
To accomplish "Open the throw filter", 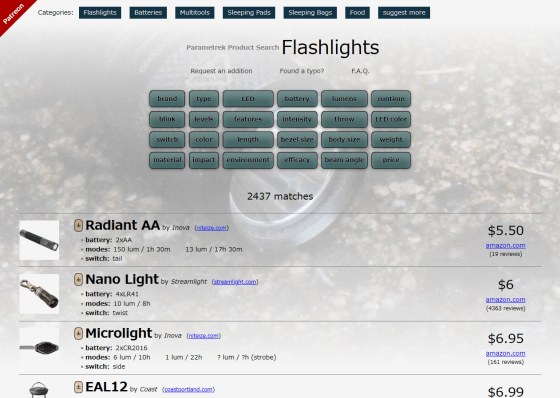I will click(344, 119).
